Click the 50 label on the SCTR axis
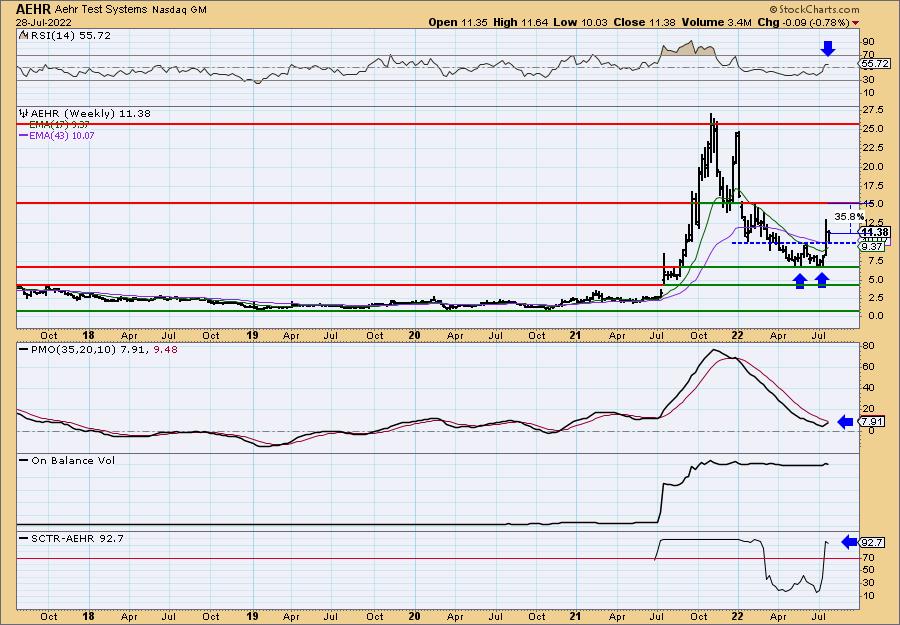 (868, 570)
